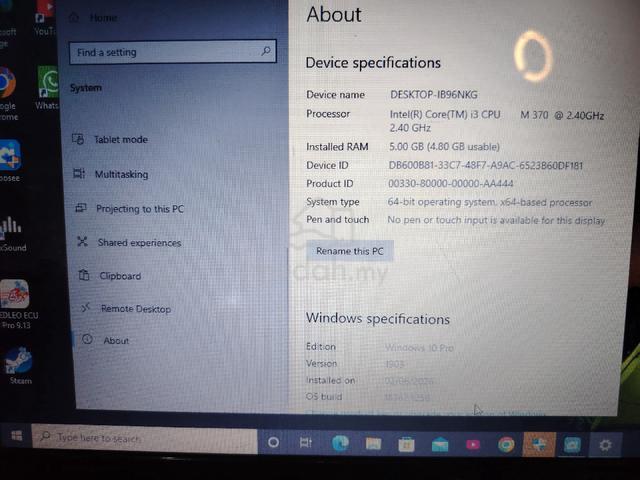The width and height of the screenshot is (640, 480).
Task: Click the Multitasking icon
Action: 79,173
